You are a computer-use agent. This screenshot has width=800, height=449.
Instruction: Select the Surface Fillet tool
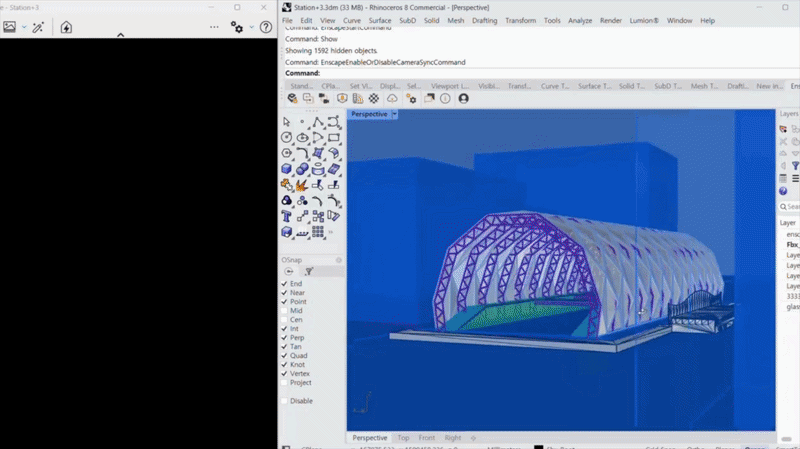(x=334, y=153)
